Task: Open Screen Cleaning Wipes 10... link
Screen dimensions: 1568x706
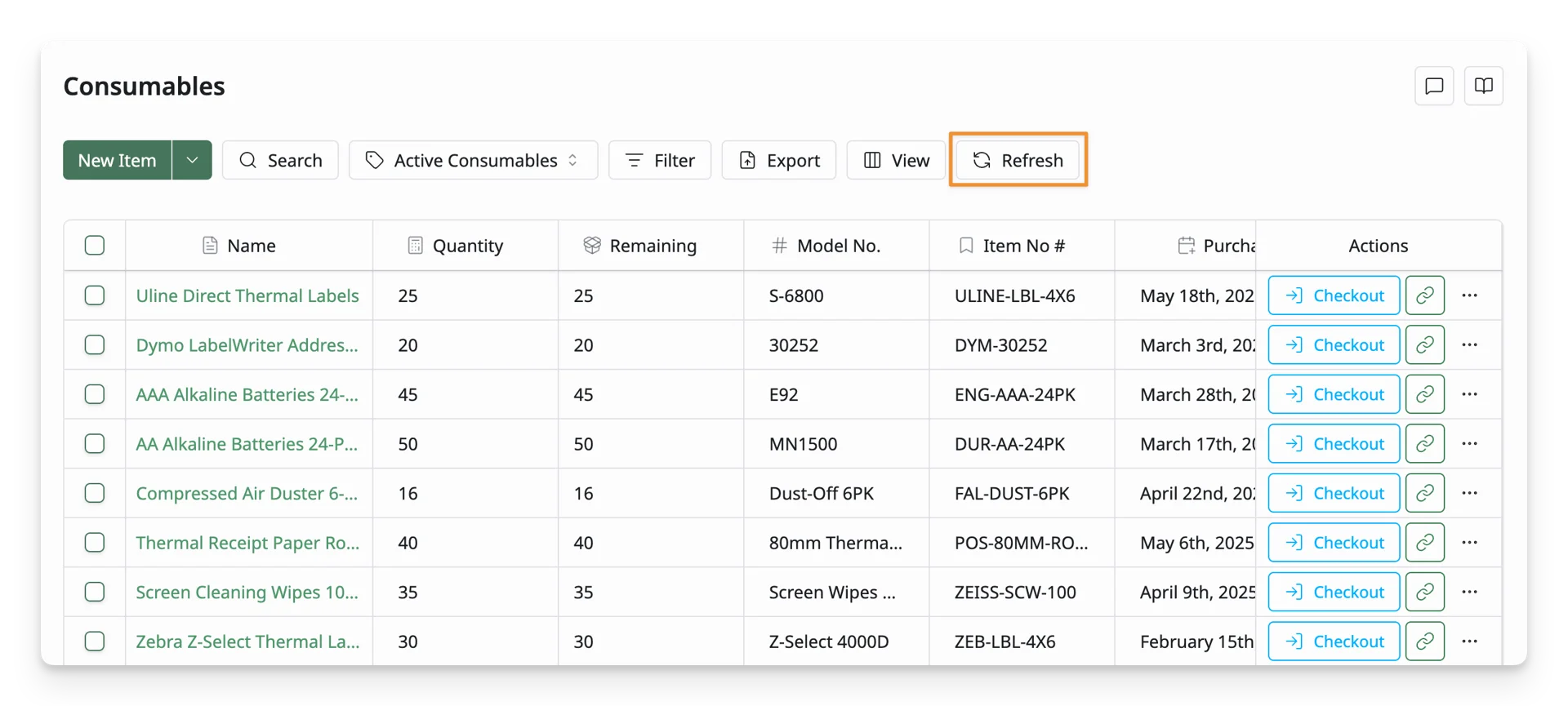Action: pos(247,592)
